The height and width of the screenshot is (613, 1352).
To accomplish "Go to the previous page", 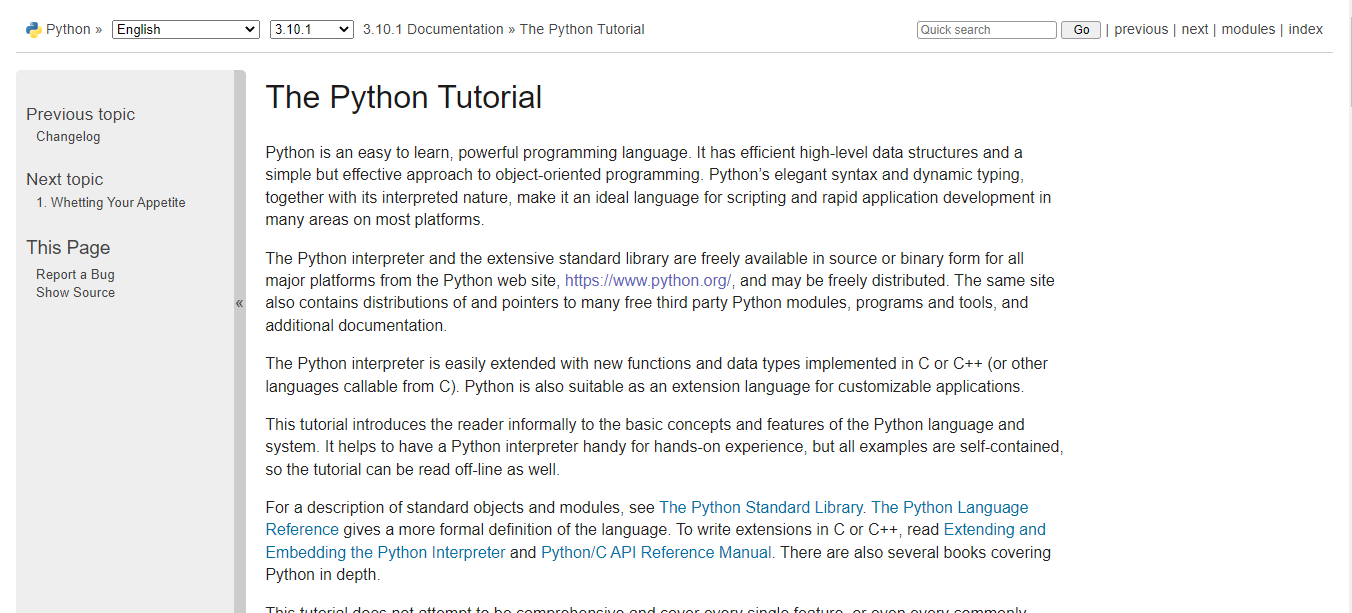I will [x=1141, y=29].
